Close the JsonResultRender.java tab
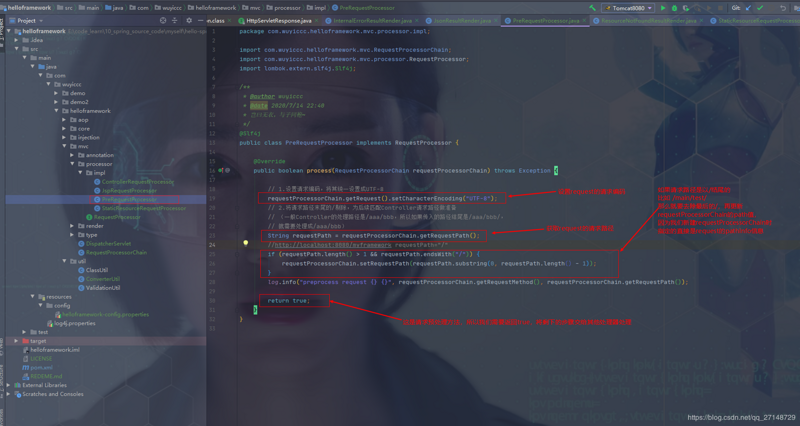 pyautogui.click(x=495, y=20)
